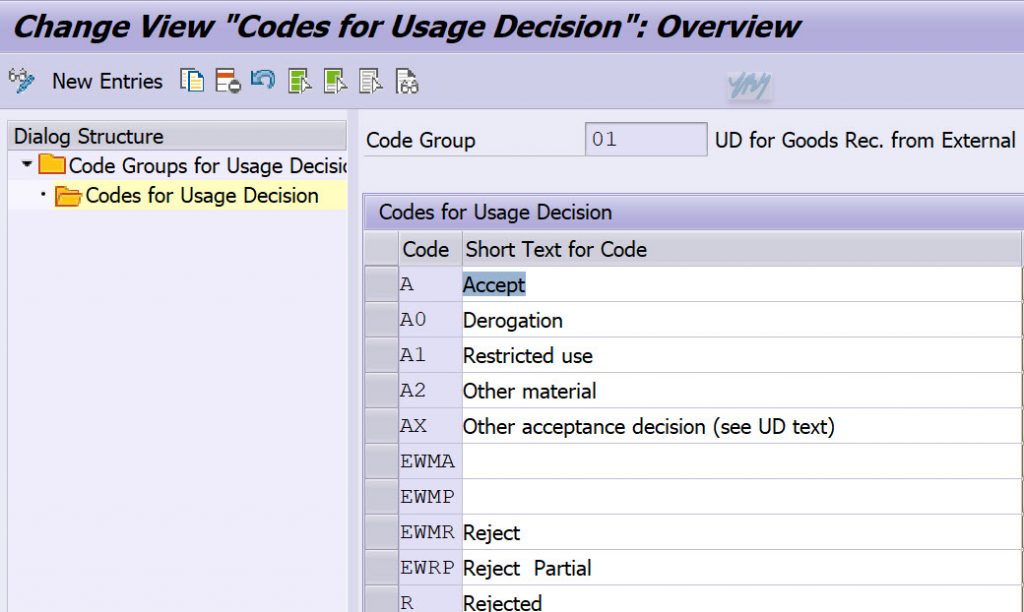This screenshot has height=612, width=1024.
Task: Click empty short text field for EWMP
Action: (742, 496)
